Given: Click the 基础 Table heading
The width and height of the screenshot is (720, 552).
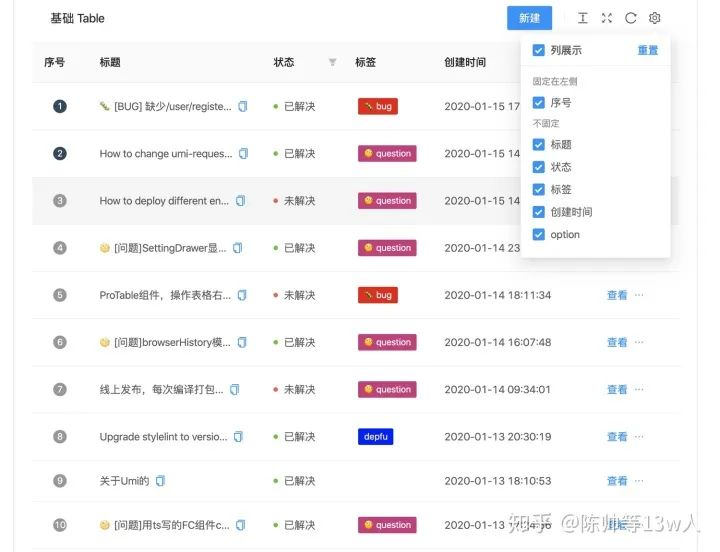Looking at the screenshot, I should [77, 18].
